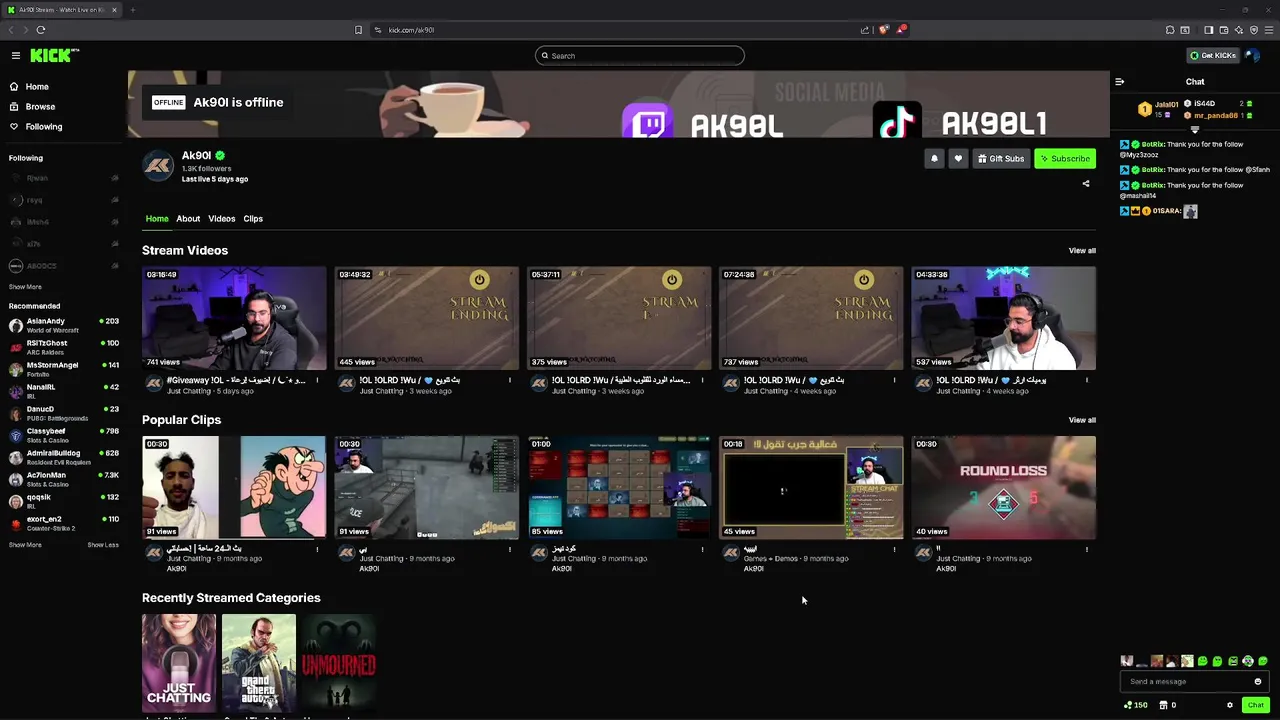
Task: Collapse the chat panel arrow icon
Action: tap(1120, 82)
